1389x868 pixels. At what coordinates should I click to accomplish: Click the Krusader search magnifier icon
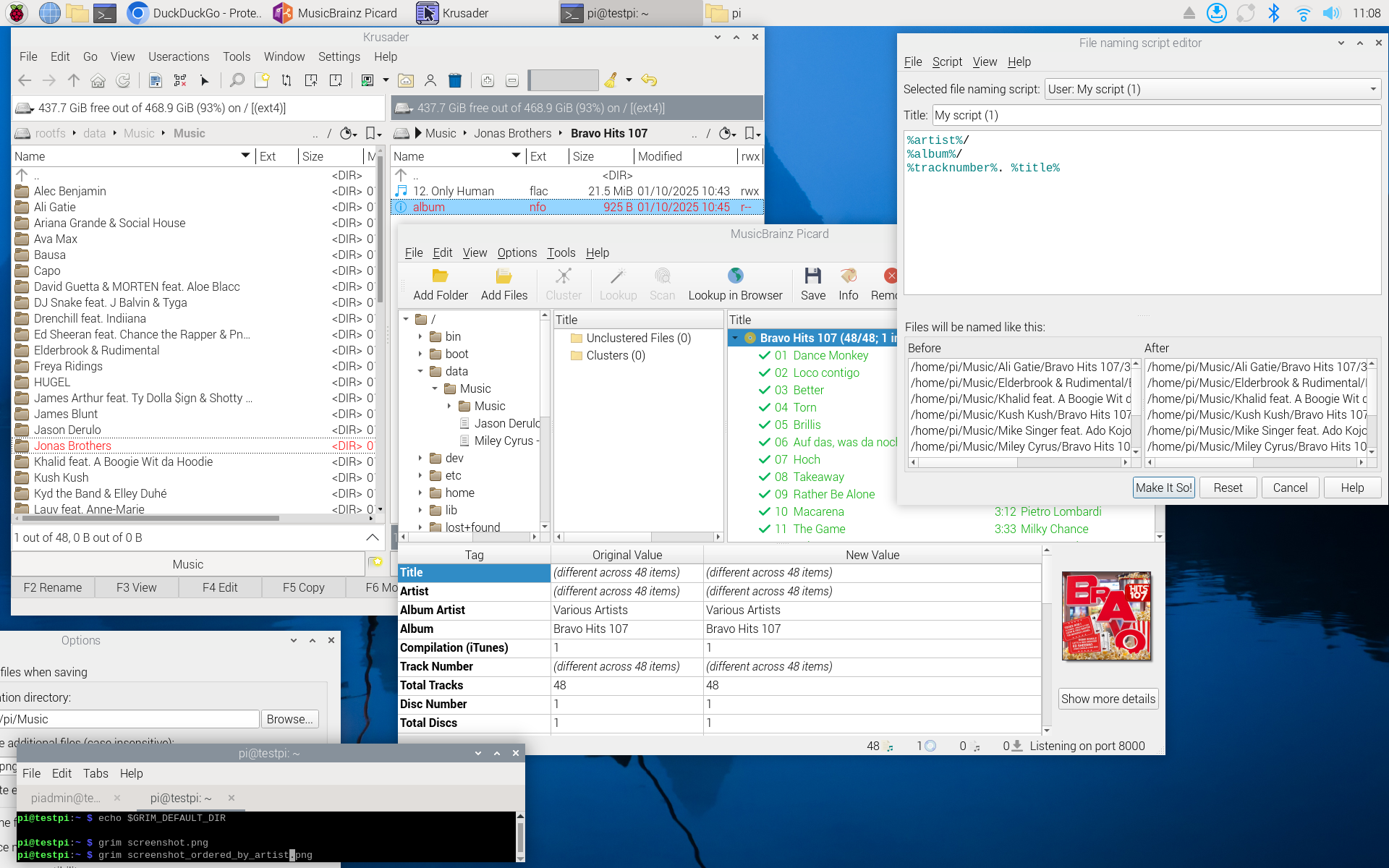click(237, 80)
